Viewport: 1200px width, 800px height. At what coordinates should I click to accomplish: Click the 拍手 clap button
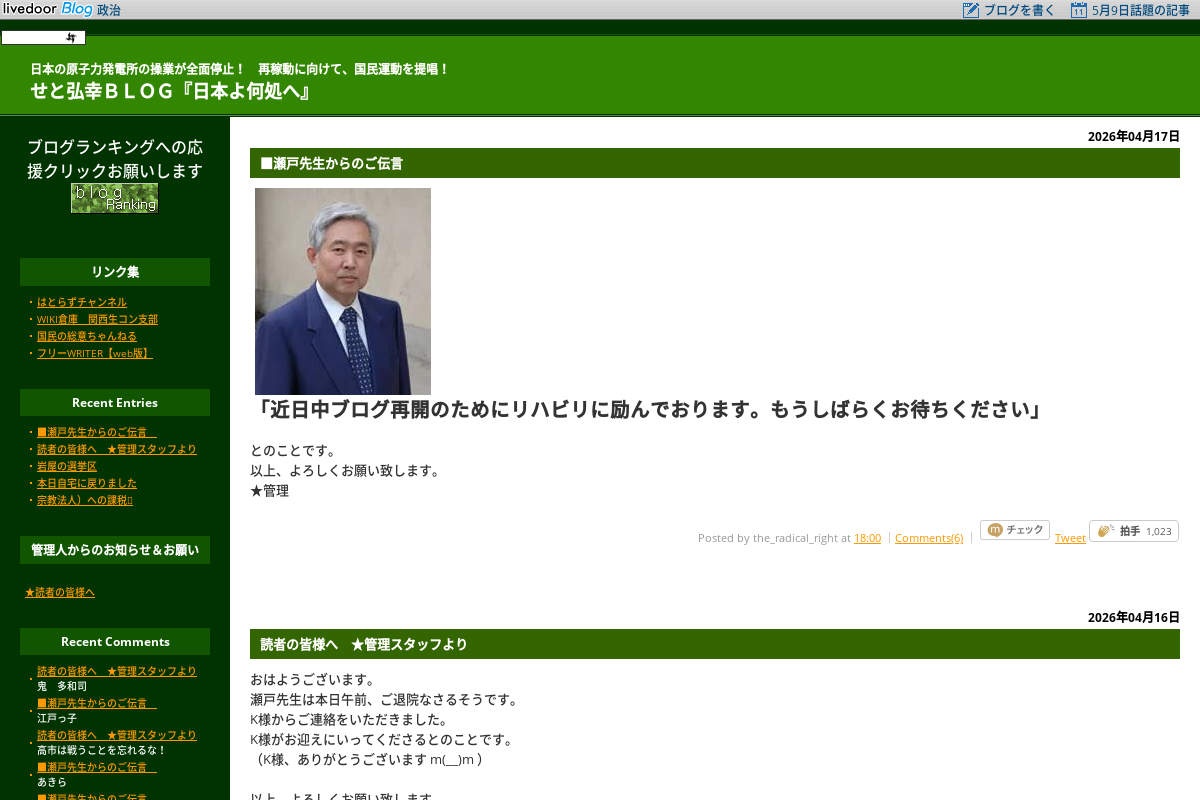pyautogui.click(x=1134, y=531)
